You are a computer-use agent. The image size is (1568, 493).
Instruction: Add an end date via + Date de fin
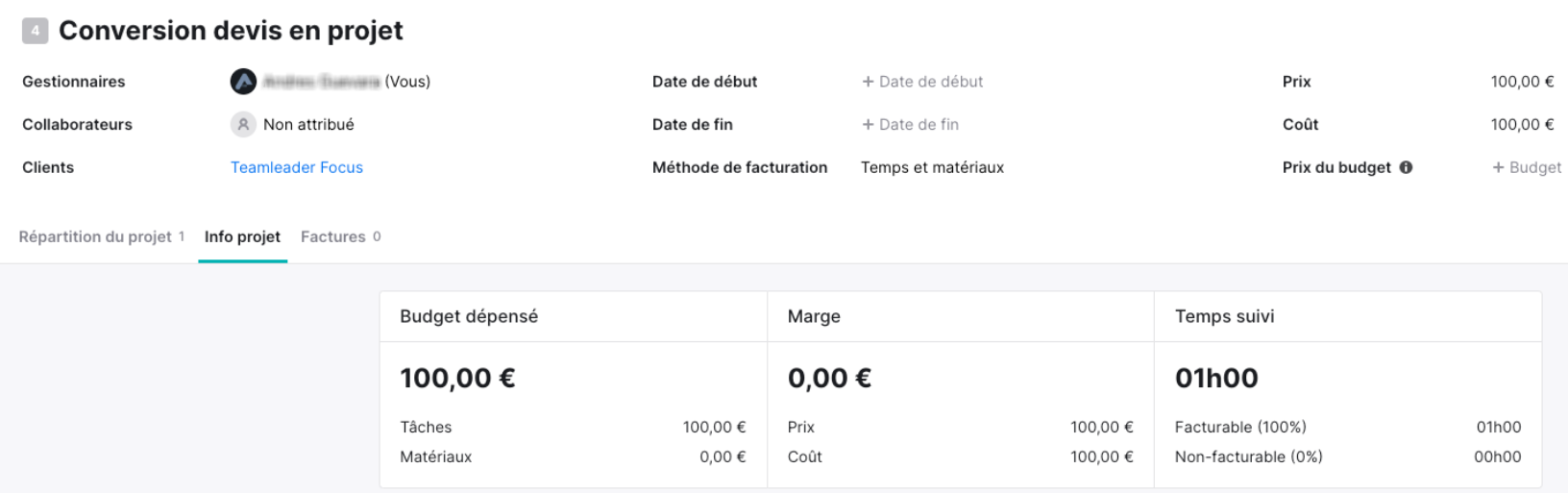point(910,124)
